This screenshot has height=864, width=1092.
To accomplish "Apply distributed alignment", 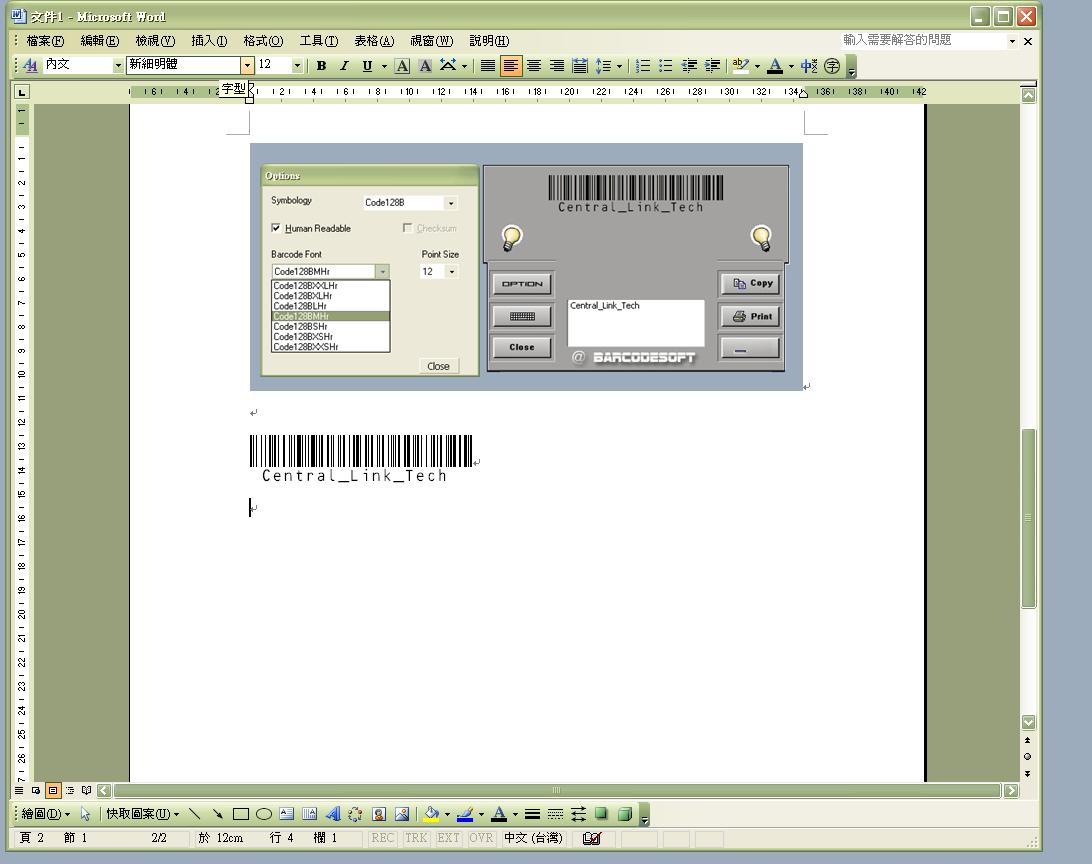I will coord(580,65).
